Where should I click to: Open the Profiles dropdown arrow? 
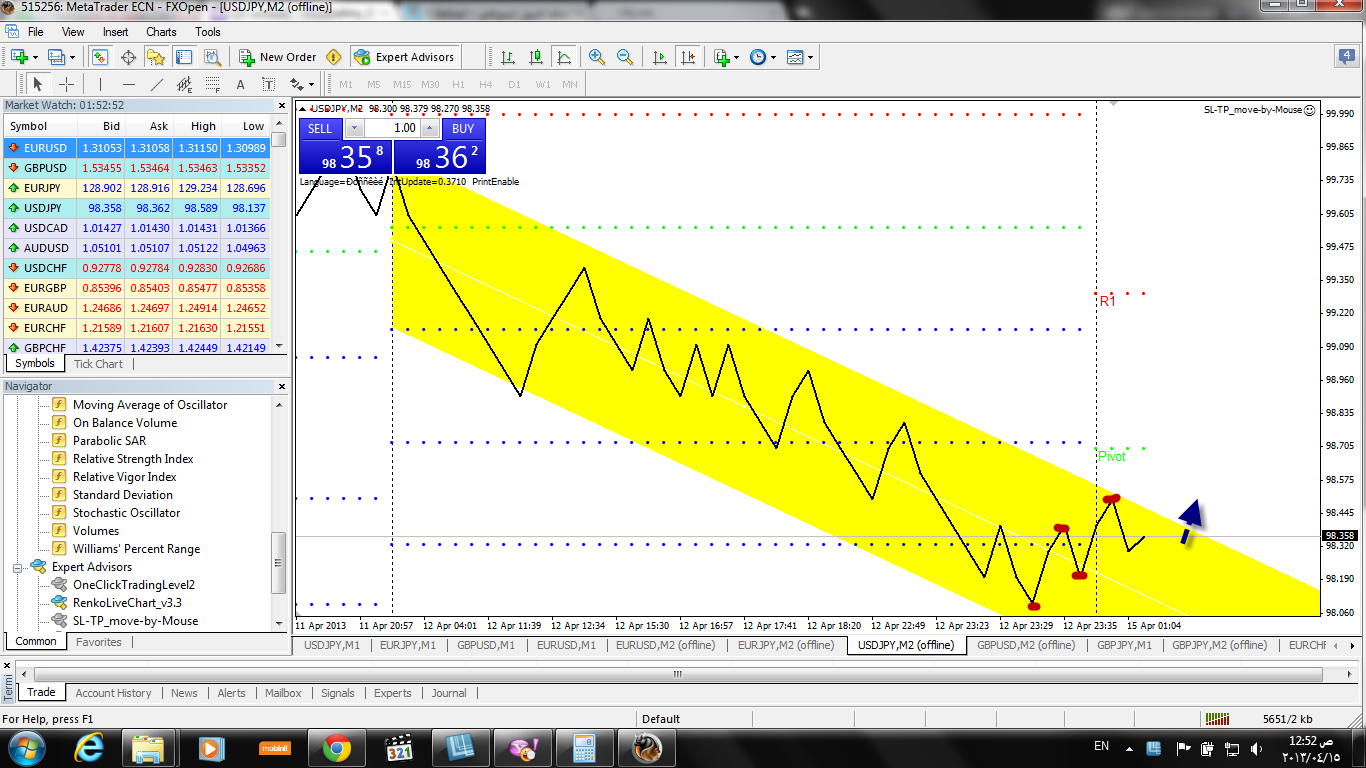72,57
